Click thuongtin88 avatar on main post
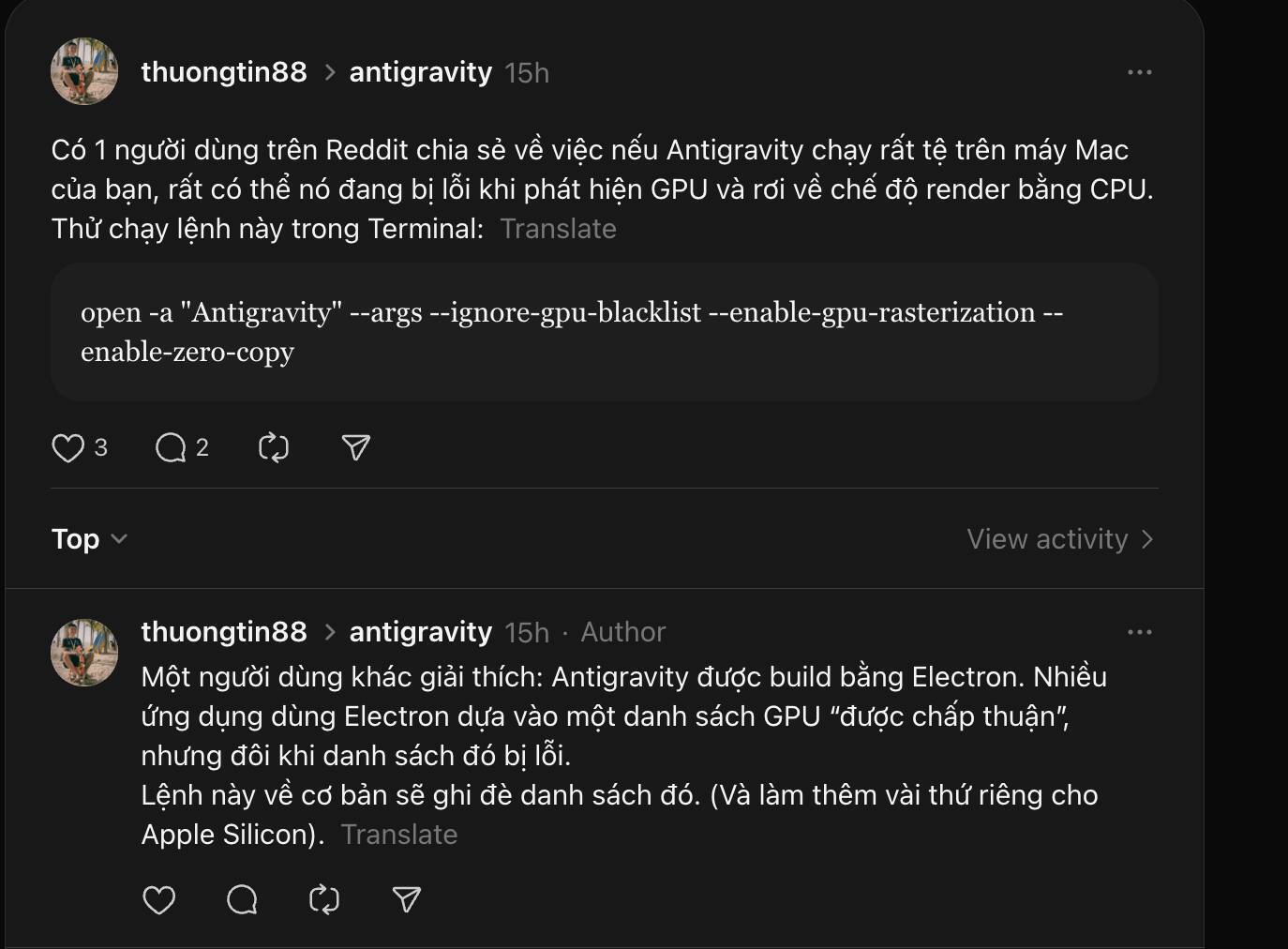The image size is (1288, 949). (84, 71)
